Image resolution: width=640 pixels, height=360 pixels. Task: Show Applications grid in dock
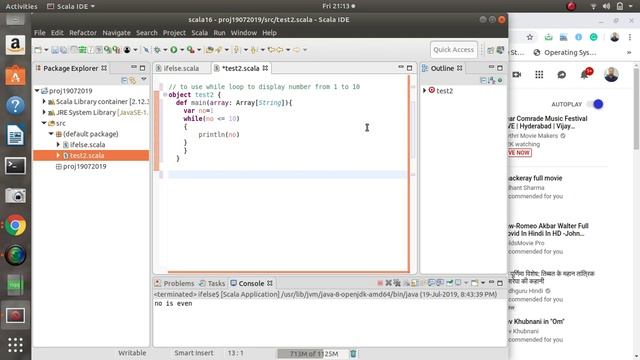click(x=15, y=345)
